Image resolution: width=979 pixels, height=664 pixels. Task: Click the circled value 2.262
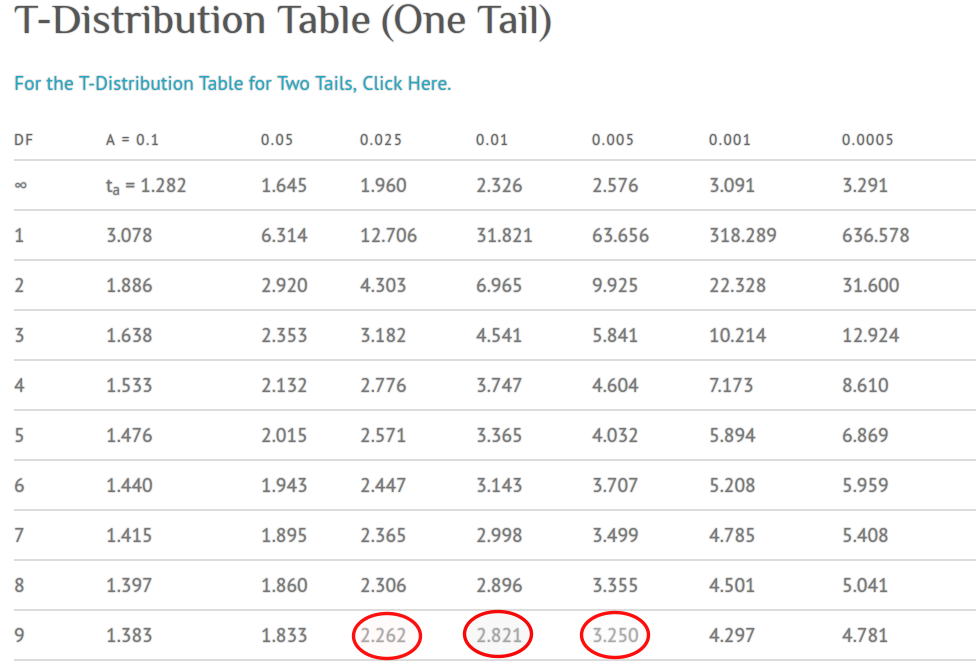385,636
